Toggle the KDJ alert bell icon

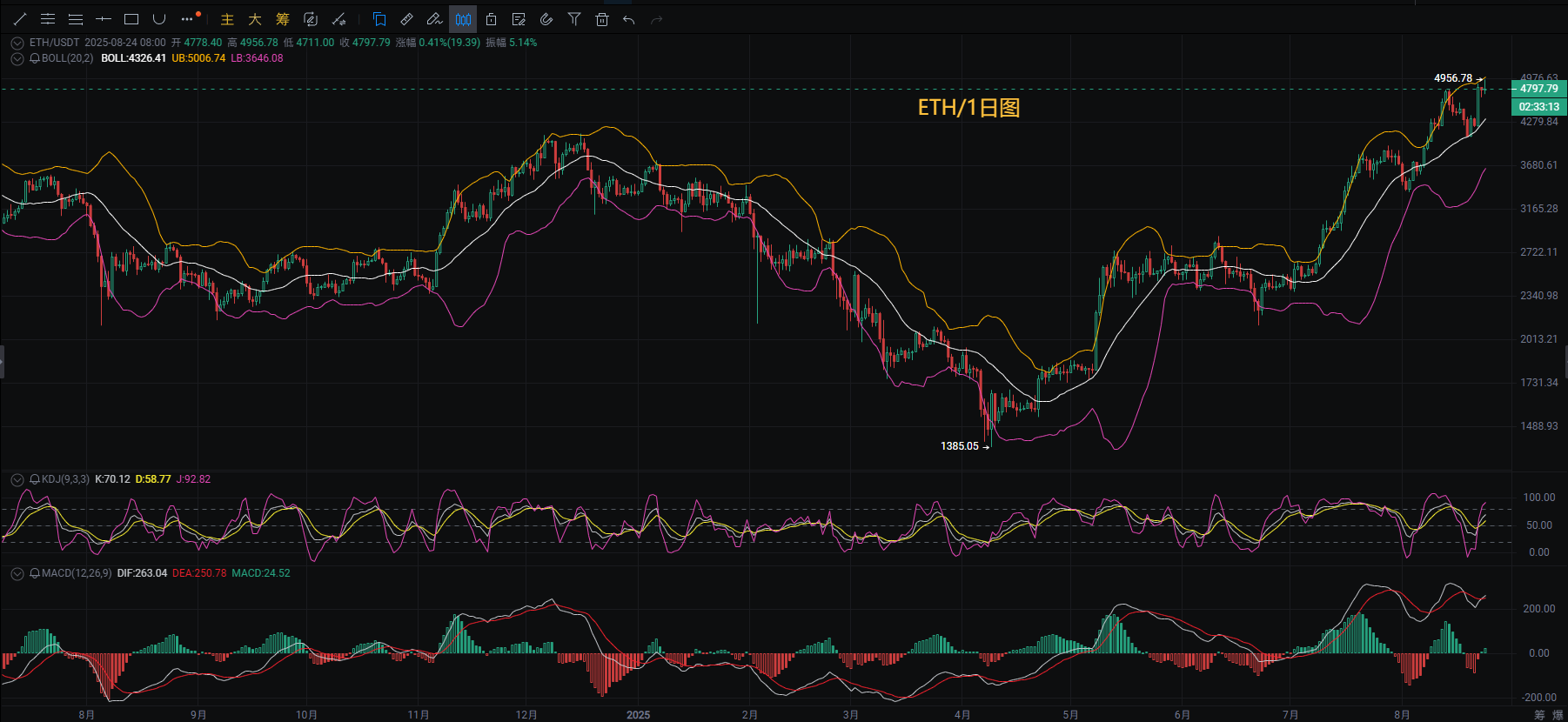point(35,479)
